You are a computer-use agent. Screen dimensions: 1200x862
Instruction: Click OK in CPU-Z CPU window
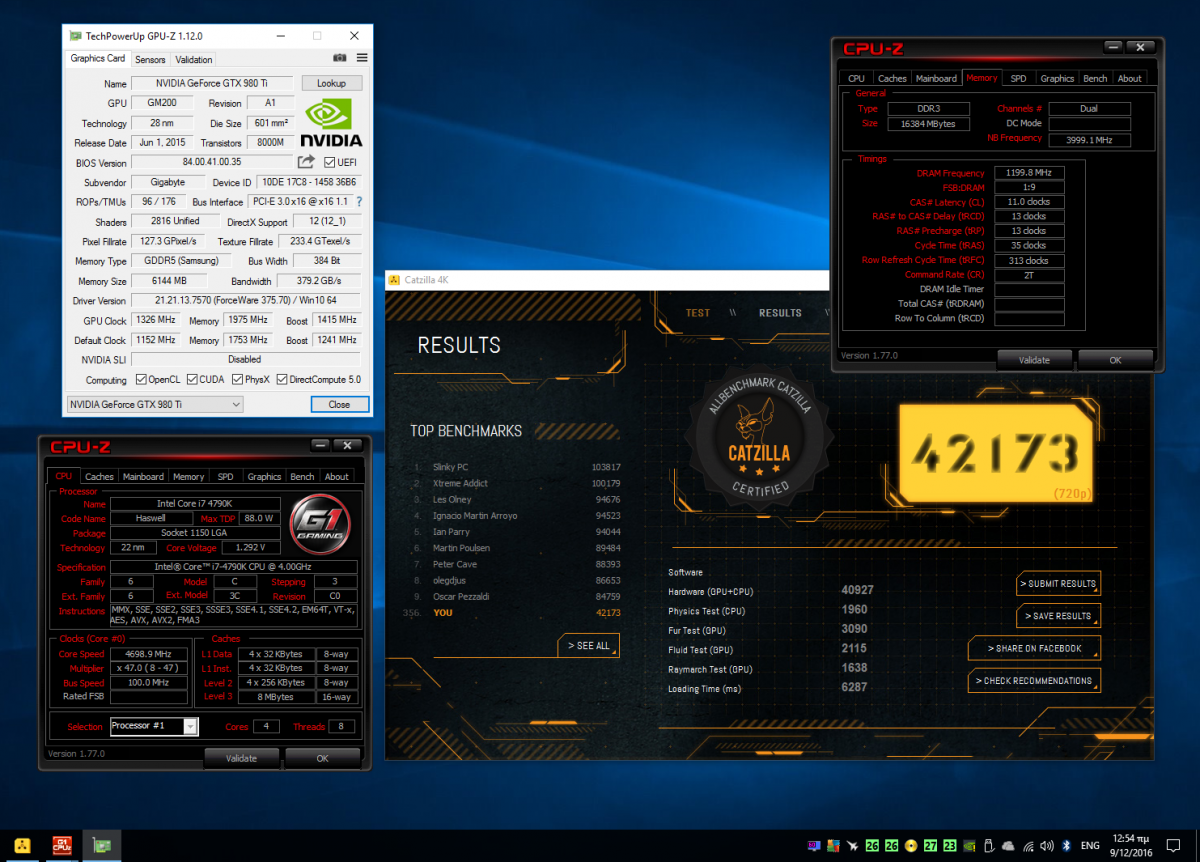pyautogui.click(x=322, y=758)
